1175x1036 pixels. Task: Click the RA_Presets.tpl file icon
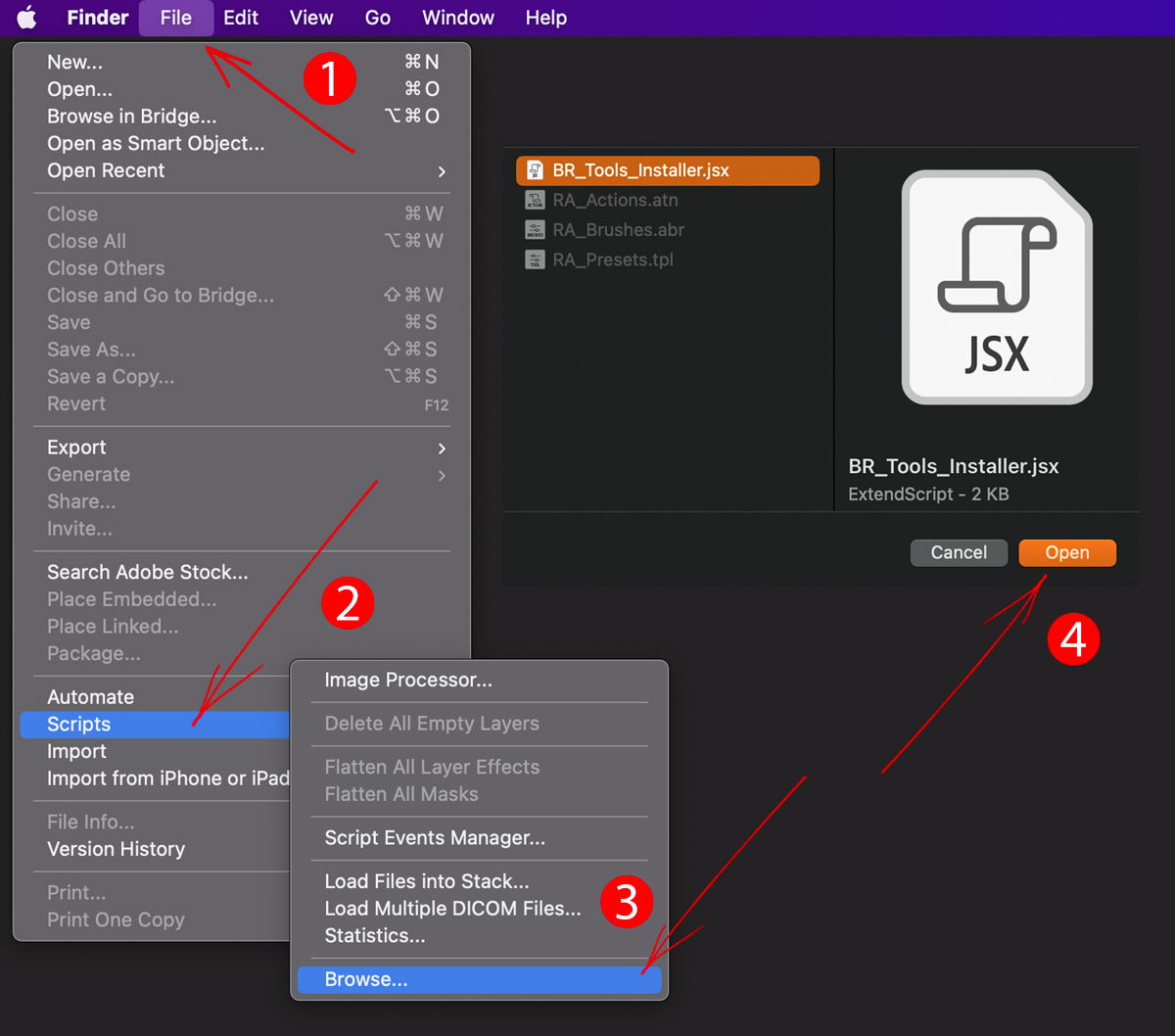535,259
